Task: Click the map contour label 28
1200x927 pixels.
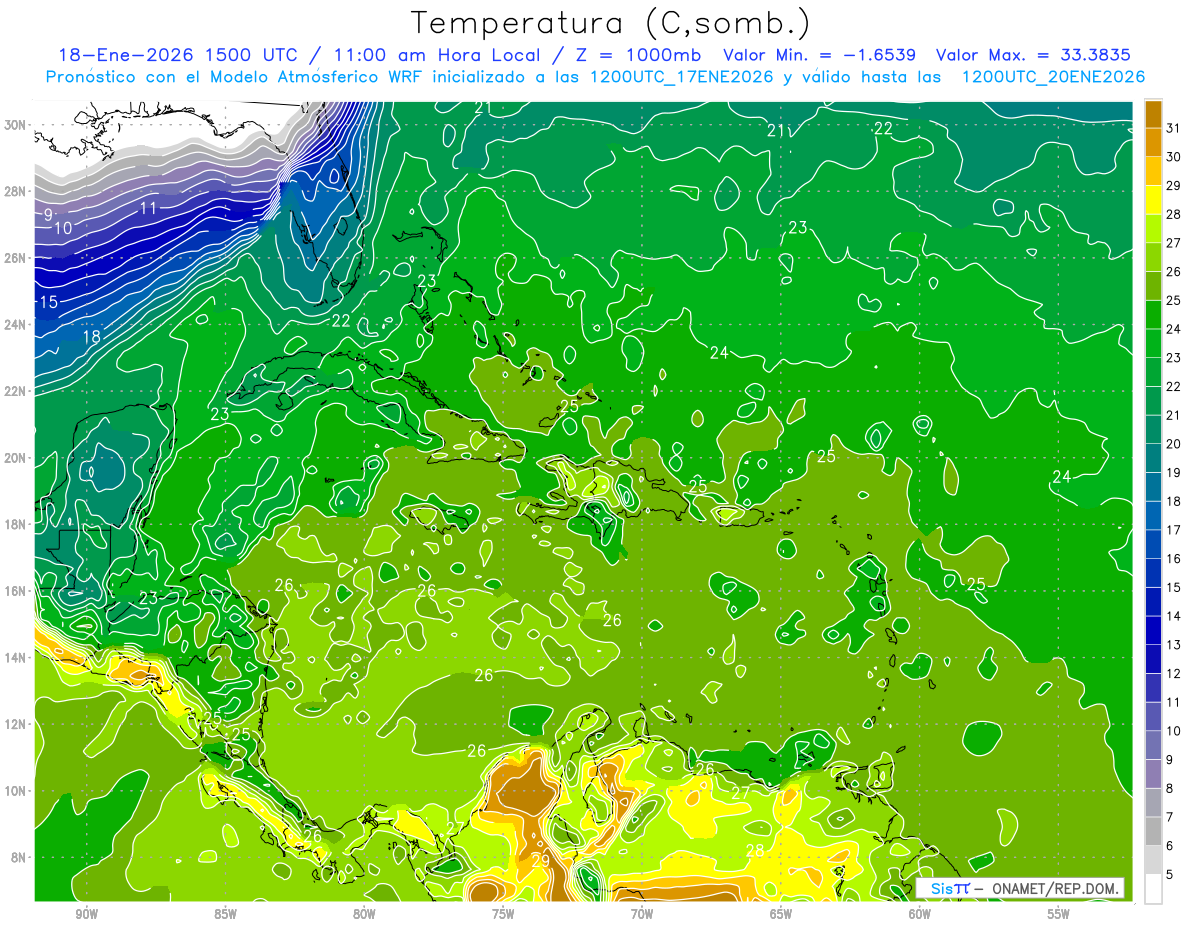Action: (755, 851)
